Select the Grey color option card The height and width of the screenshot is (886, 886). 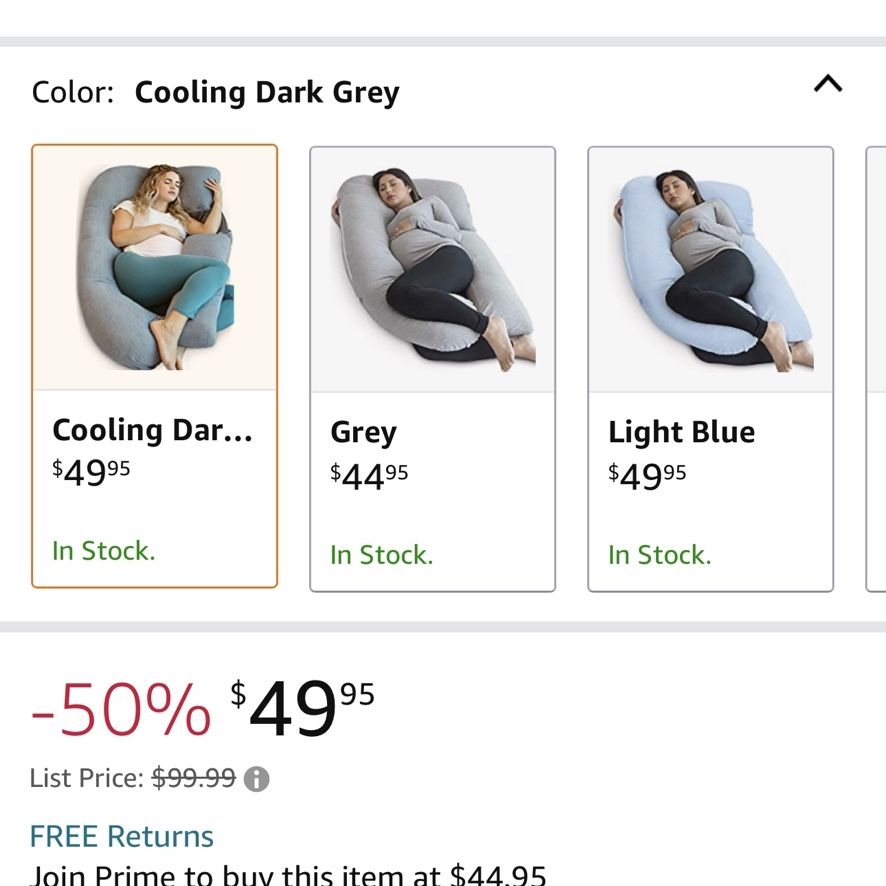tap(432, 369)
